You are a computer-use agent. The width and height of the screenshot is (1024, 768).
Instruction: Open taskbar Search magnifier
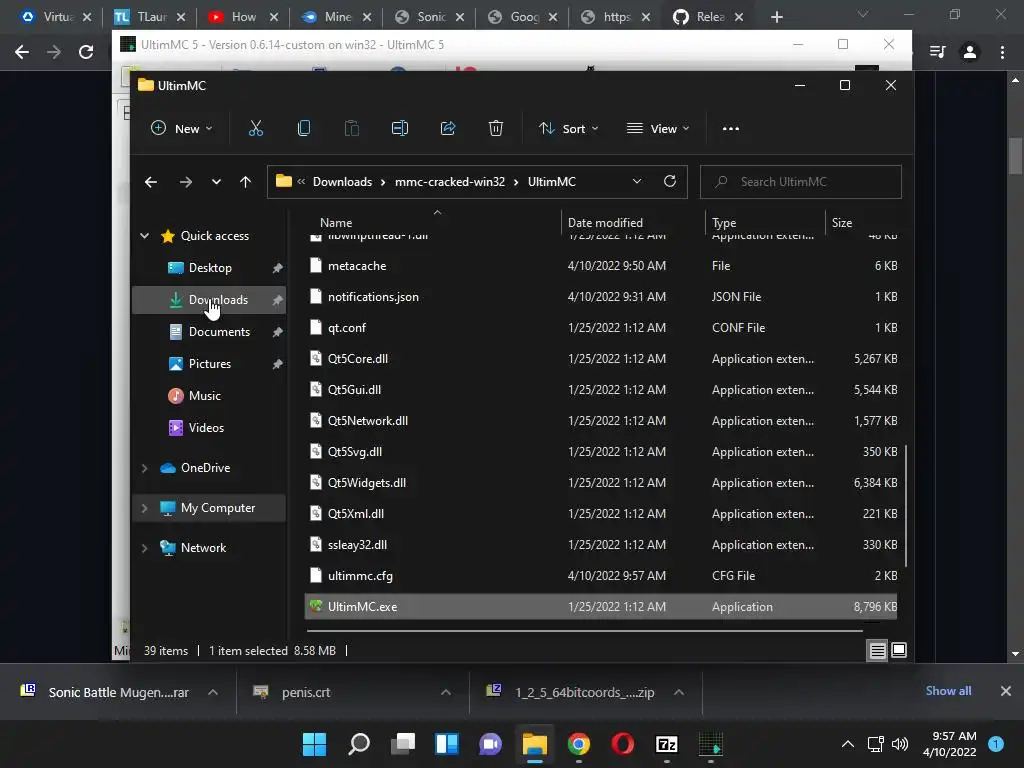359,744
